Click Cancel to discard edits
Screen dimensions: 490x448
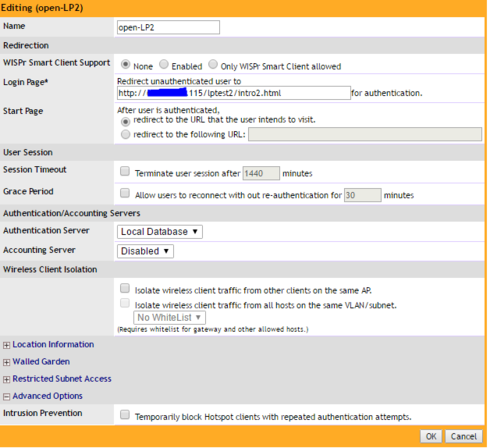coord(464,436)
